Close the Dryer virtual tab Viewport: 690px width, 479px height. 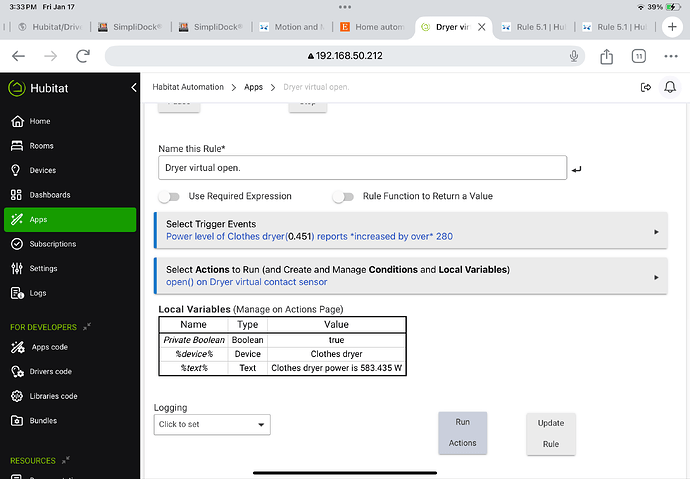(482, 27)
